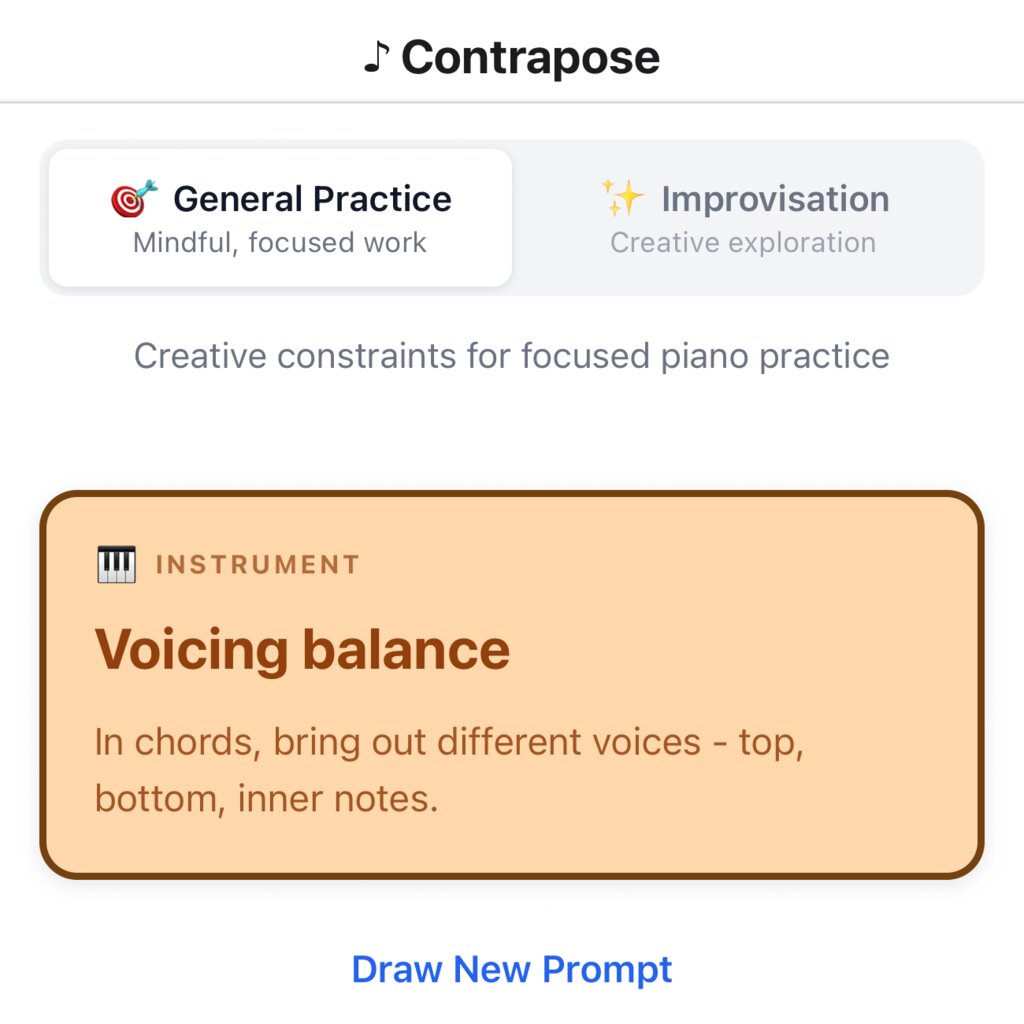
Task: Click the word "balance" in the card heading
Action: click(x=406, y=650)
